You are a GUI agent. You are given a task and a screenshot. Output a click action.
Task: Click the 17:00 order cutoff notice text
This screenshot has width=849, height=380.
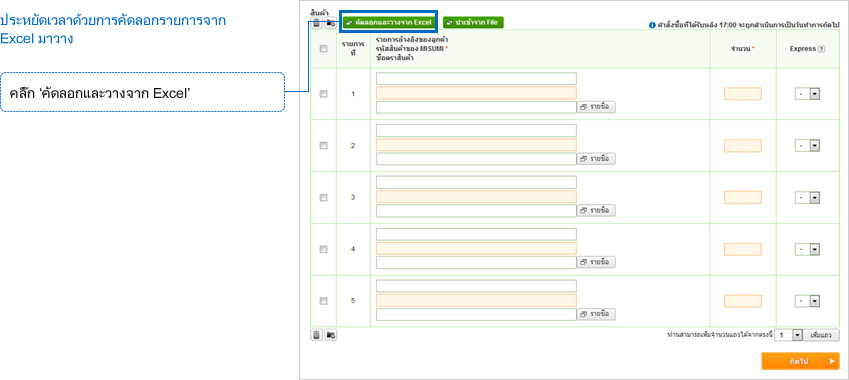(748, 25)
